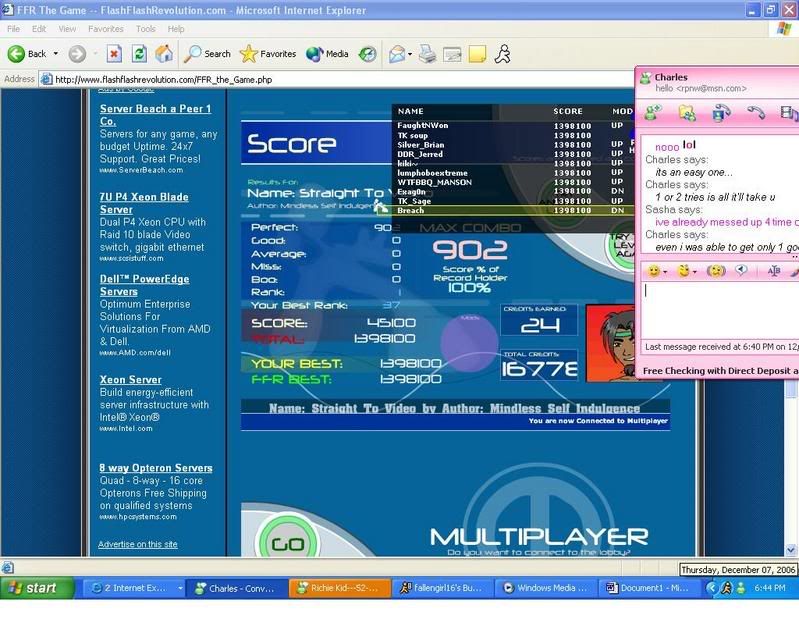The image size is (799, 630).
Task: Open the 7U P4 Xeon Blade Server link
Action: [144, 203]
